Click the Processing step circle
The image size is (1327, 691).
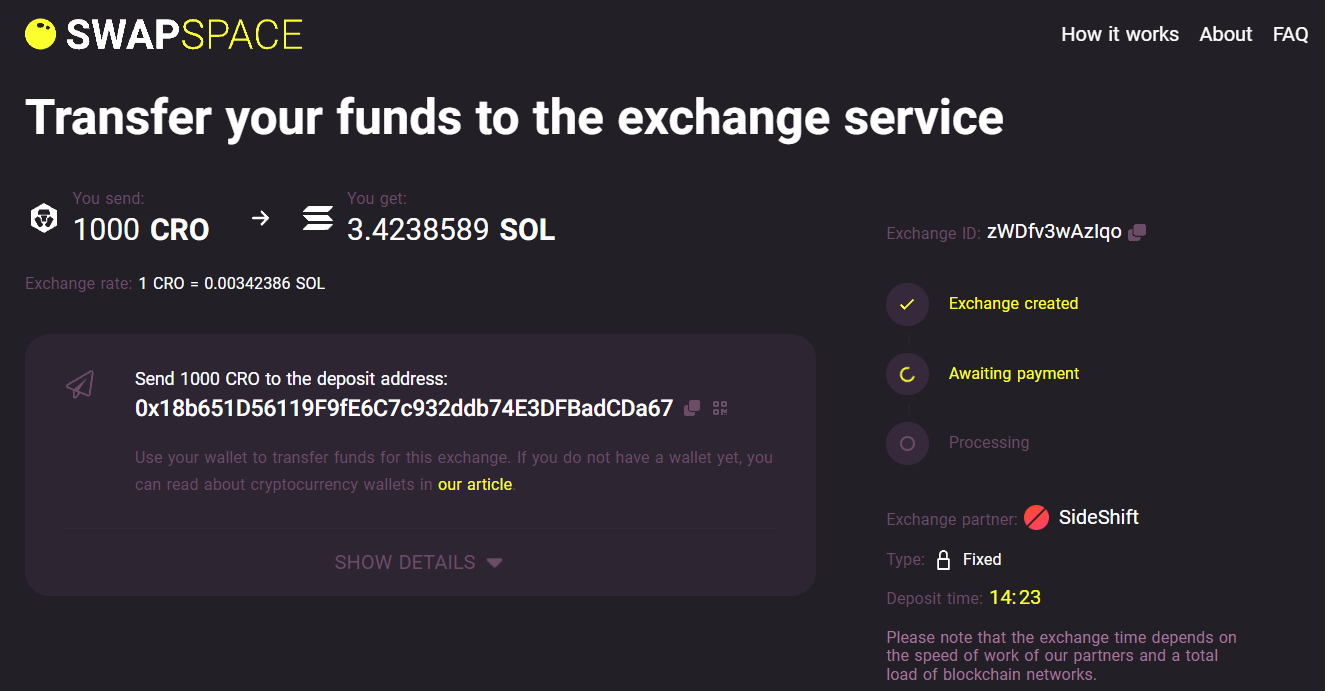coord(907,443)
